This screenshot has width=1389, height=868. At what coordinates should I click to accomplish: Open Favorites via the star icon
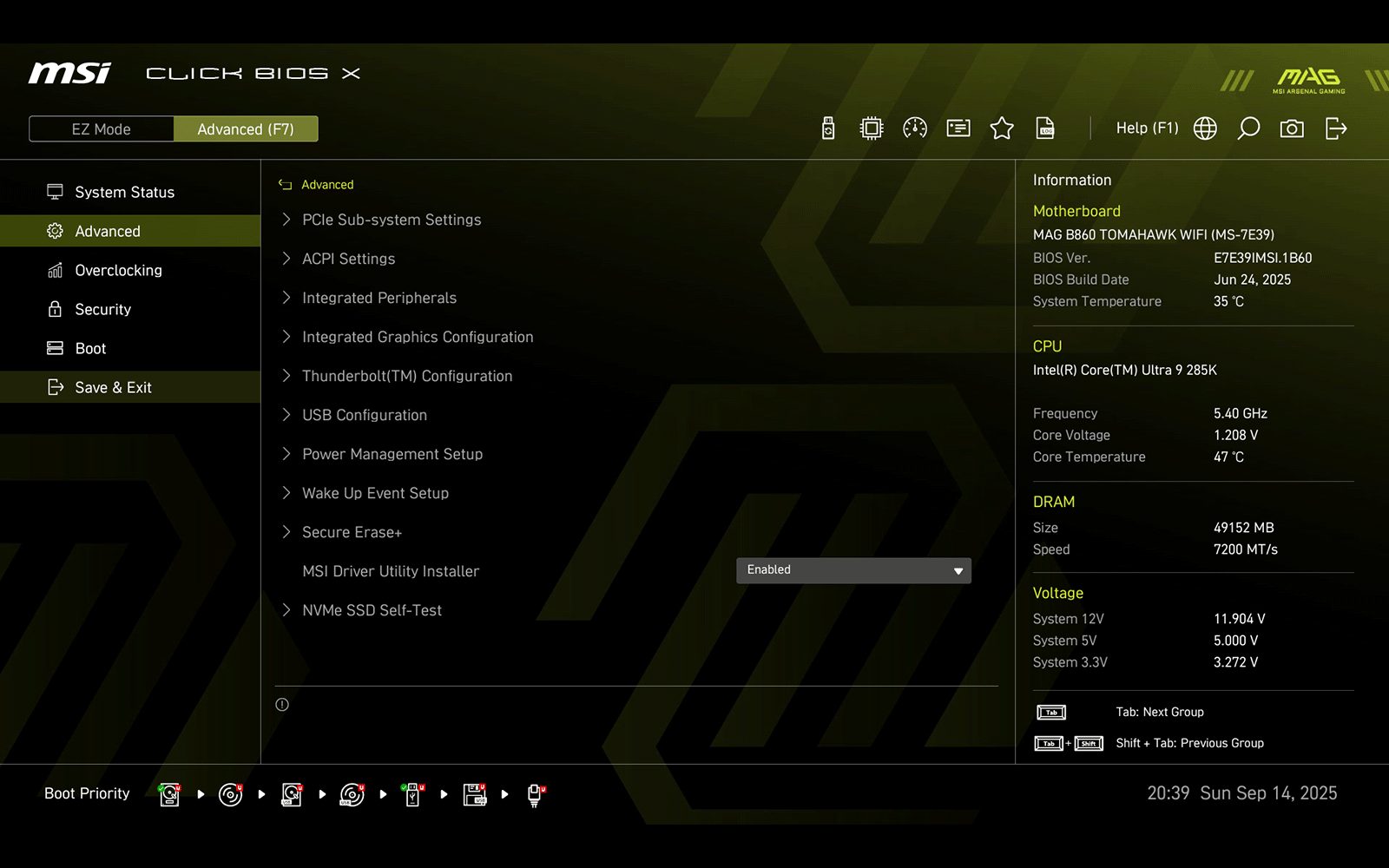[x=1002, y=128]
